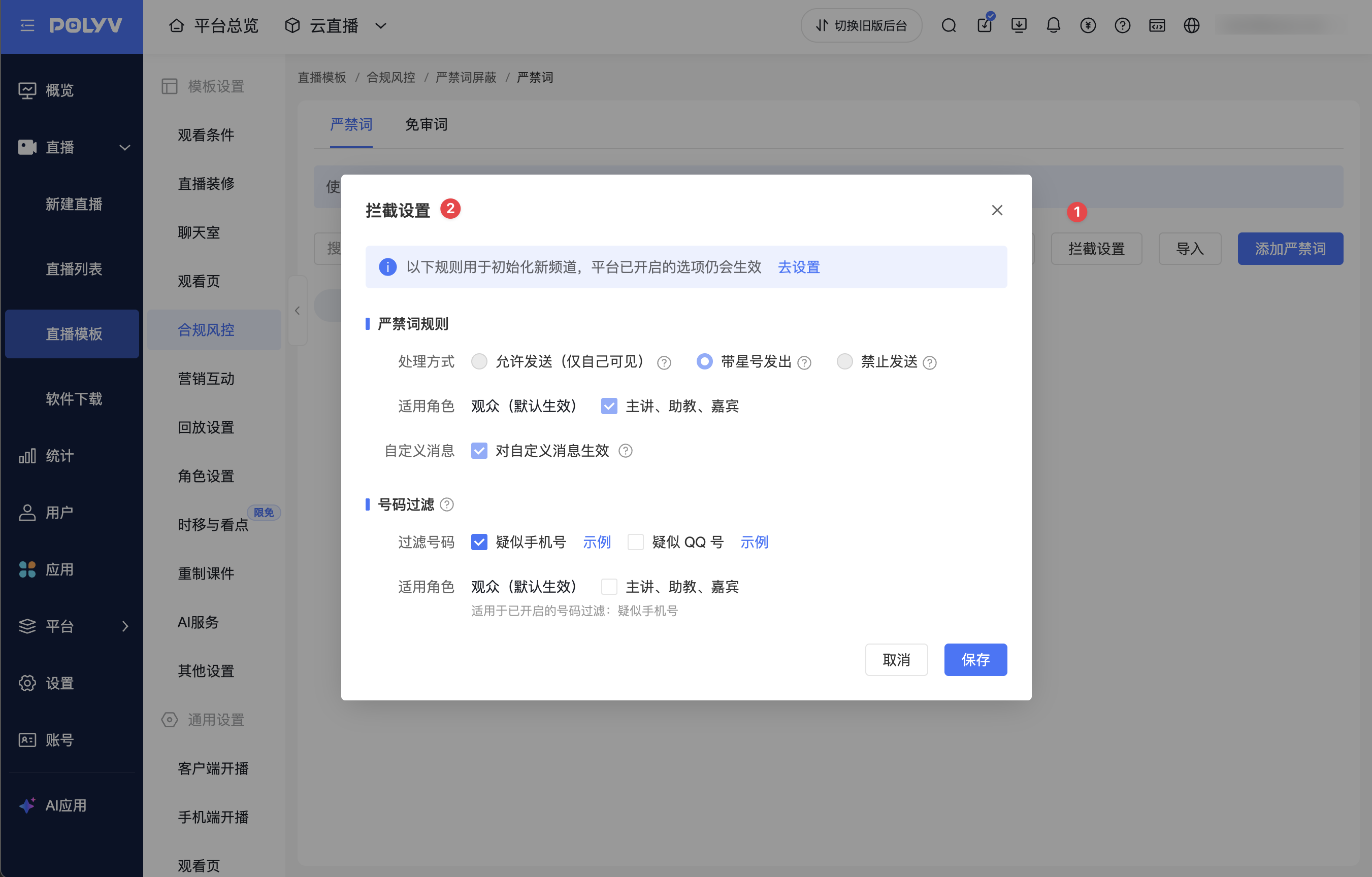
Task: Select 禁止发送 radio option
Action: [x=844, y=362]
